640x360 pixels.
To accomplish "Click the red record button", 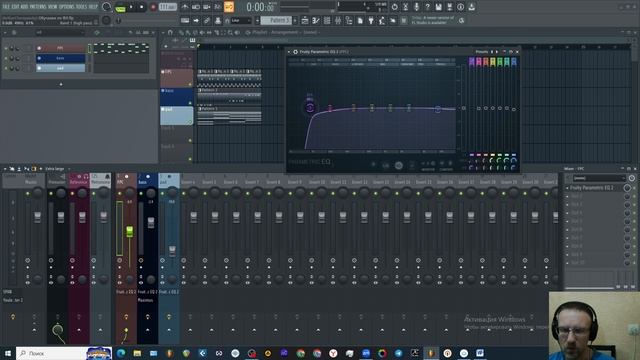I will pyautogui.click(x=153, y=7).
